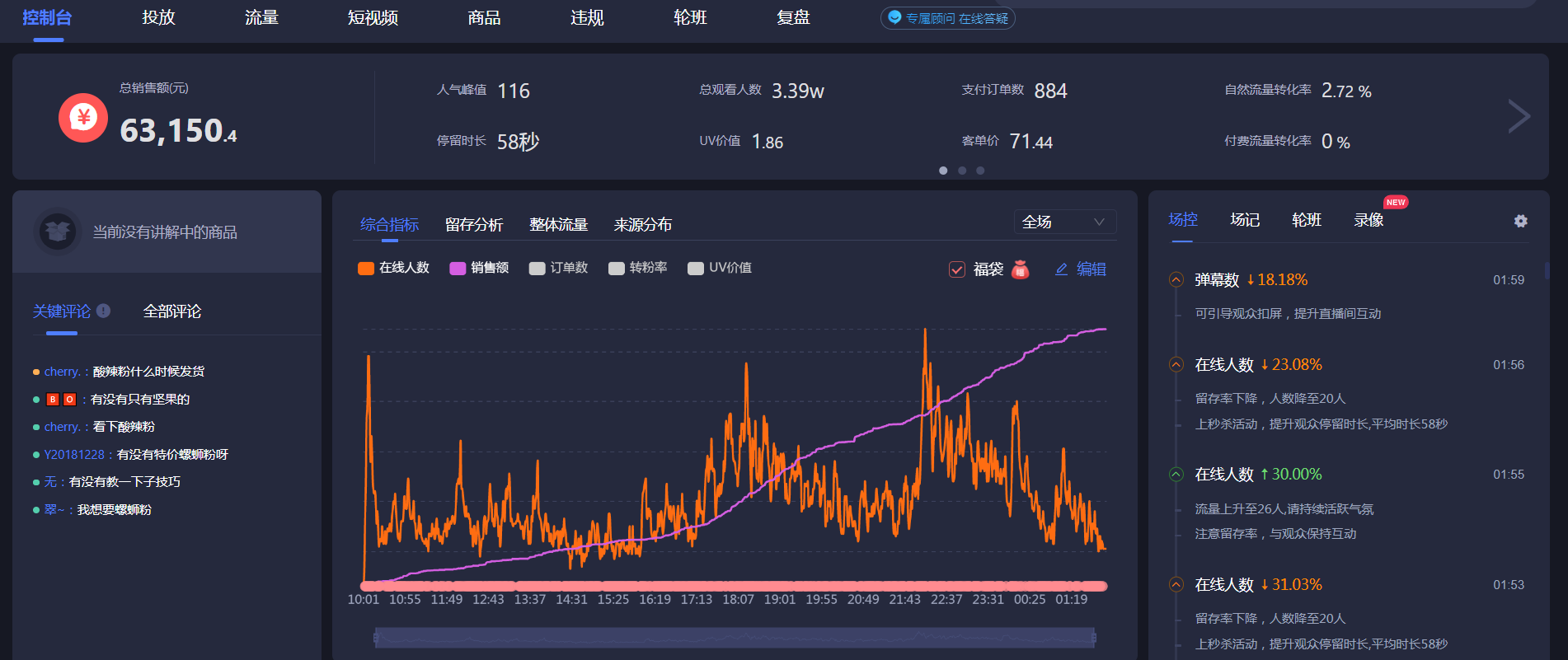Open the 违规 top tab
This screenshot has height=660, width=1568.
[587, 17]
